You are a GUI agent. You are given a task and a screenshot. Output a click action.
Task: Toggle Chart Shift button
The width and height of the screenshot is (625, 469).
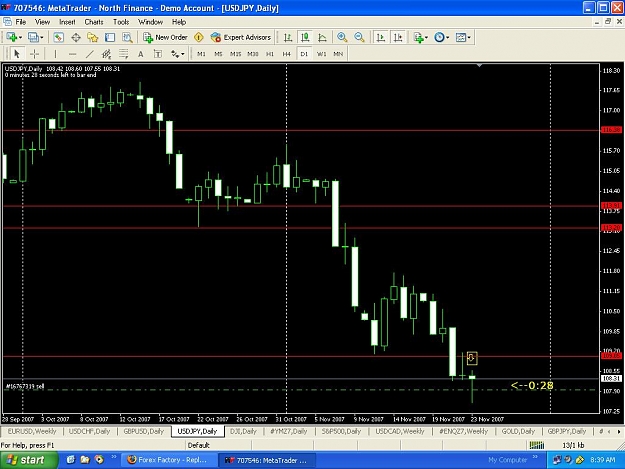coord(398,37)
